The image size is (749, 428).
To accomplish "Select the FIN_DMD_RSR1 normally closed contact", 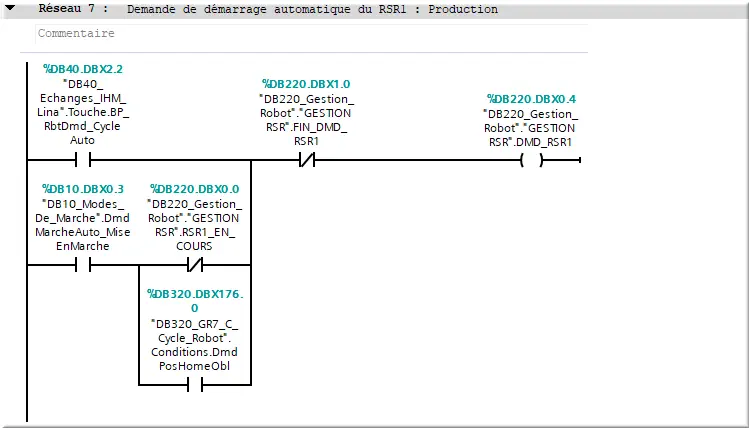I will (x=307, y=160).
